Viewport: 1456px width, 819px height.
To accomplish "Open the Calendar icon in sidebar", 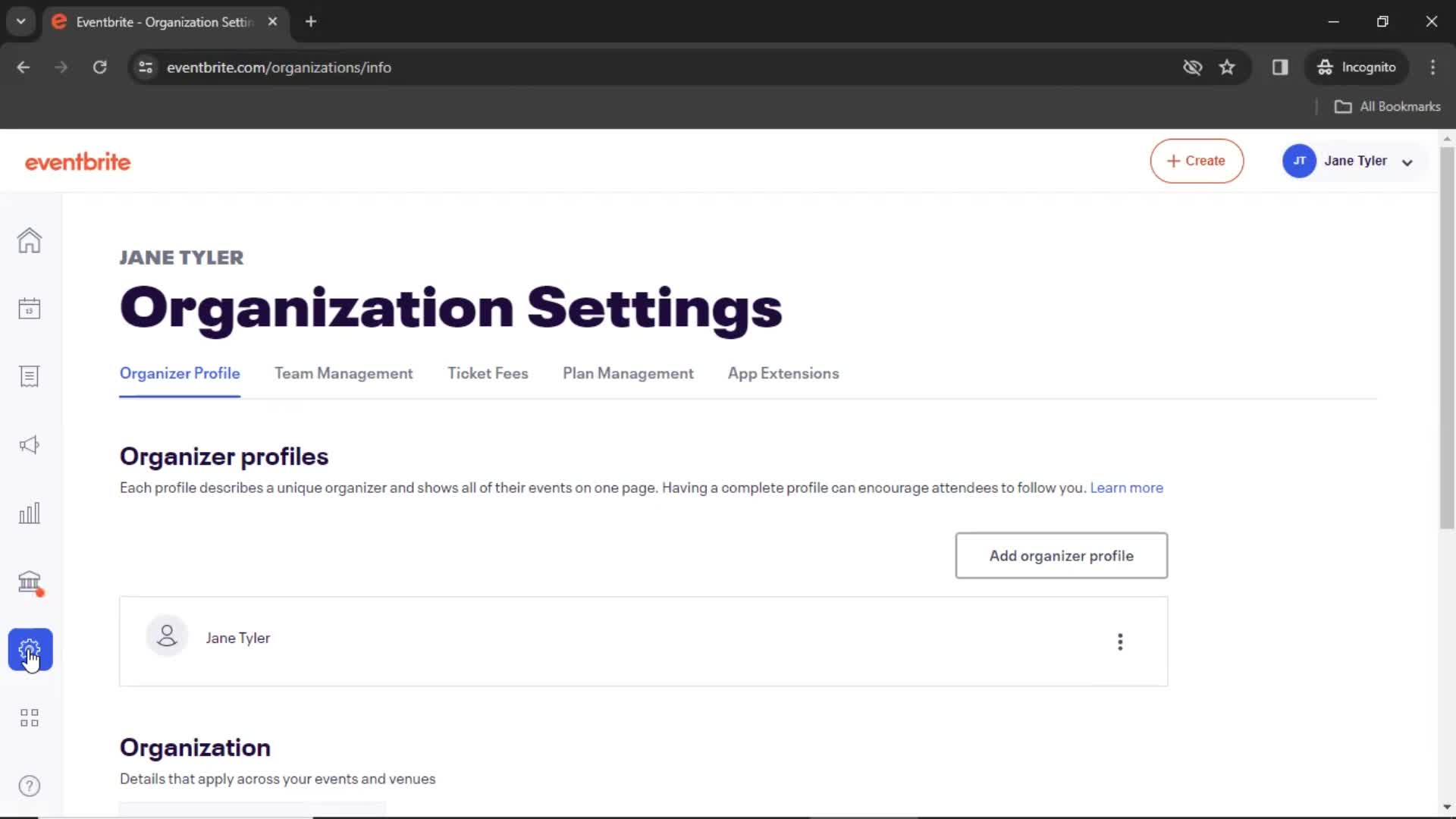I will coord(28,308).
